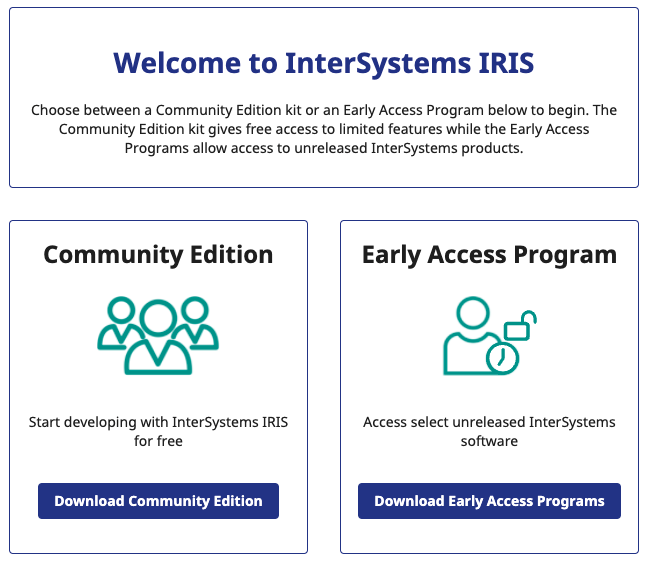Screen dimensions: 648x564
Task: Select the Community Edition card title
Action: 158,255
